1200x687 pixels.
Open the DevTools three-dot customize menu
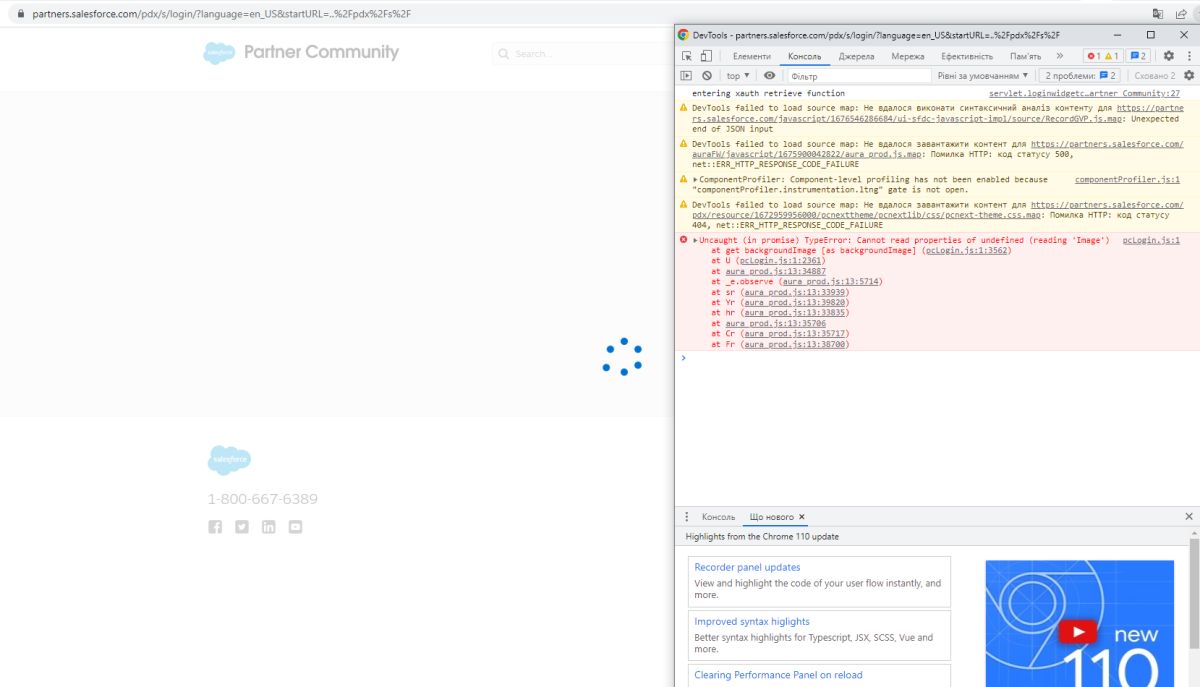point(1188,56)
